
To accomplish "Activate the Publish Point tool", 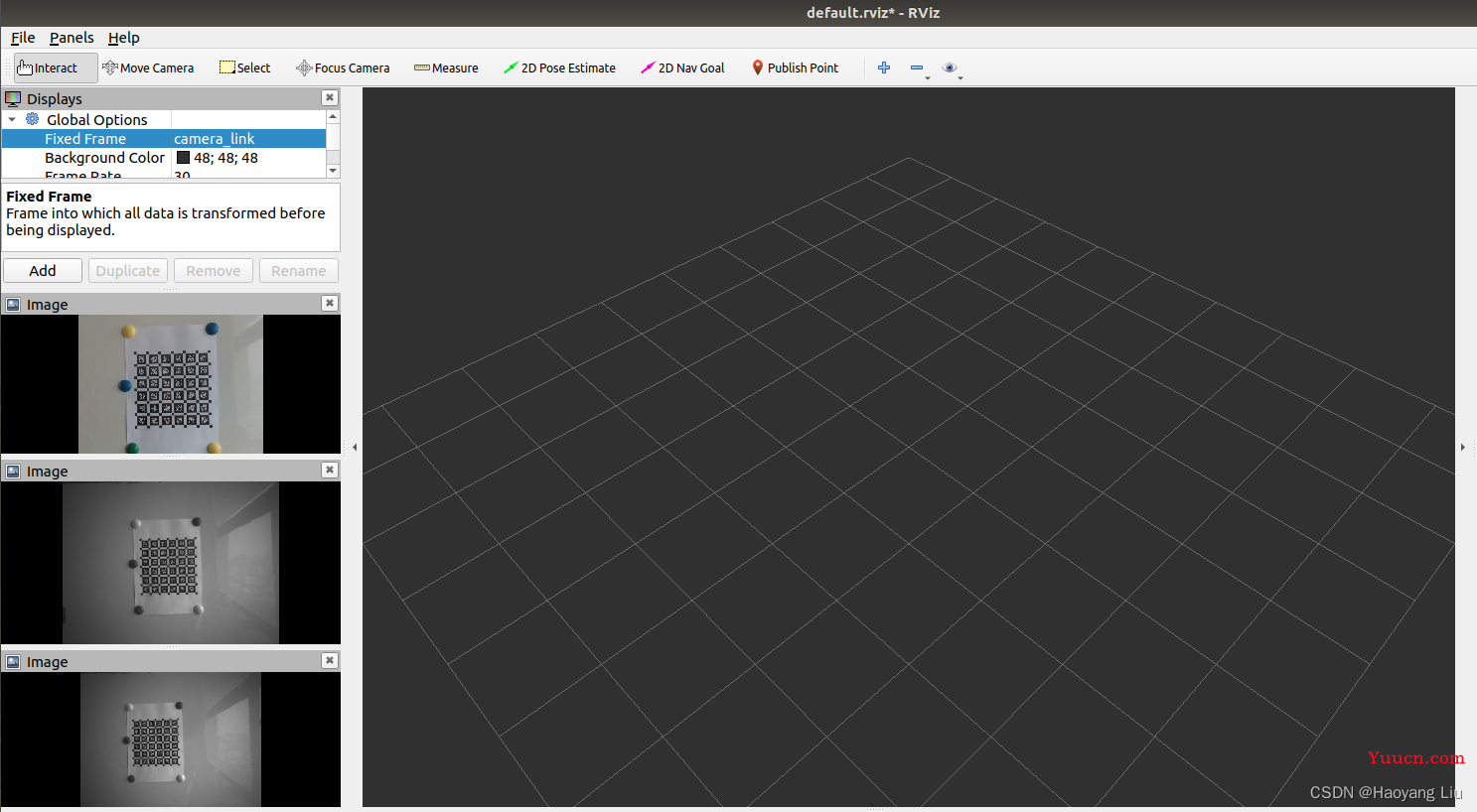I will click(x=796, y=68).
